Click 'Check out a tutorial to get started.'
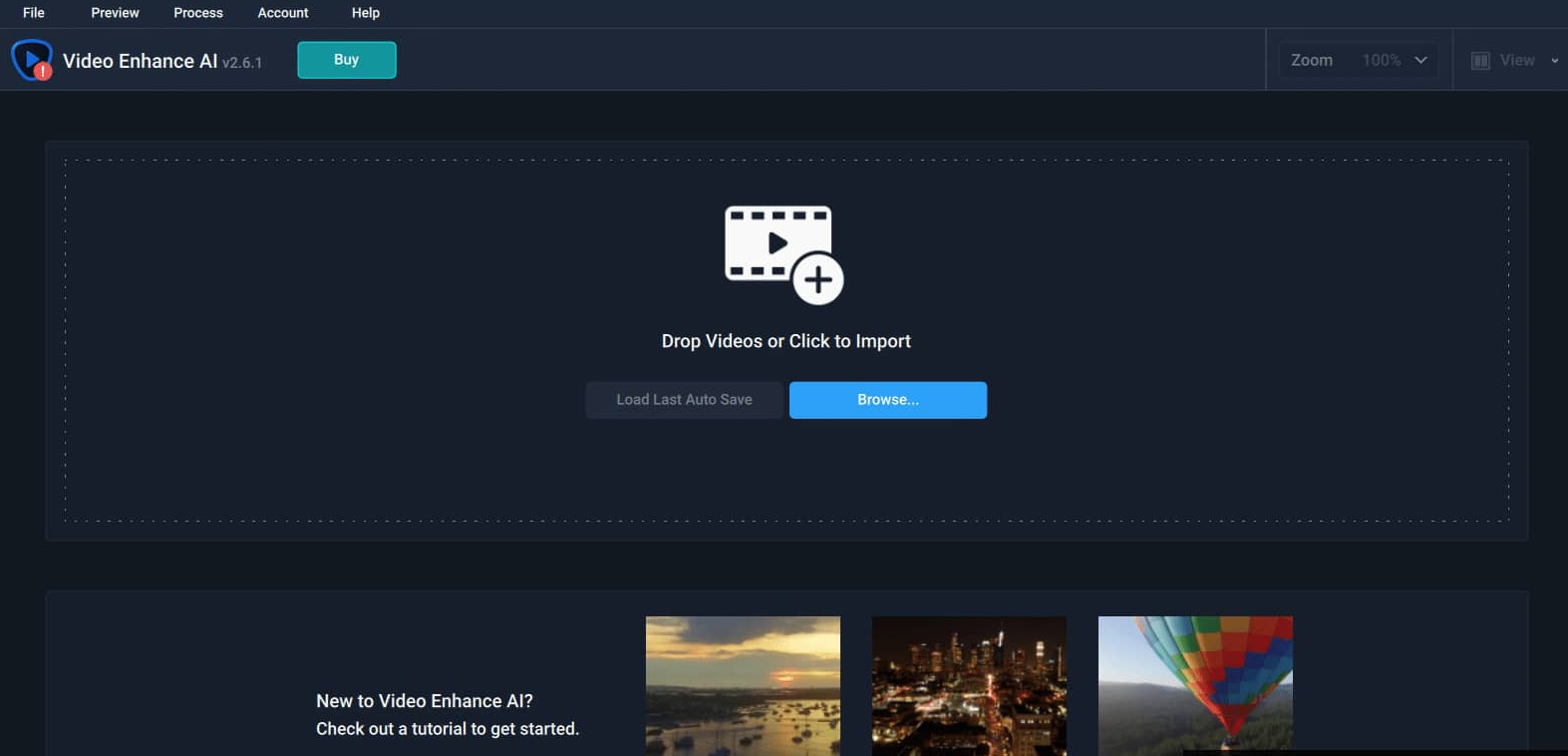This screenshot has width=1568, height=756. coord(448,729)
